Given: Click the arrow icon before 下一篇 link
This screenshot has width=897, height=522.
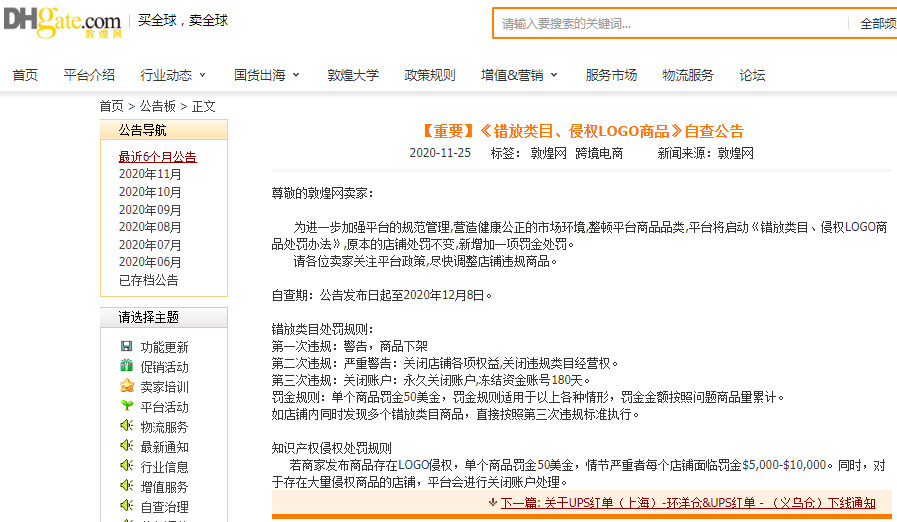Looking at the screenshot, I should [x=493, y=503].
